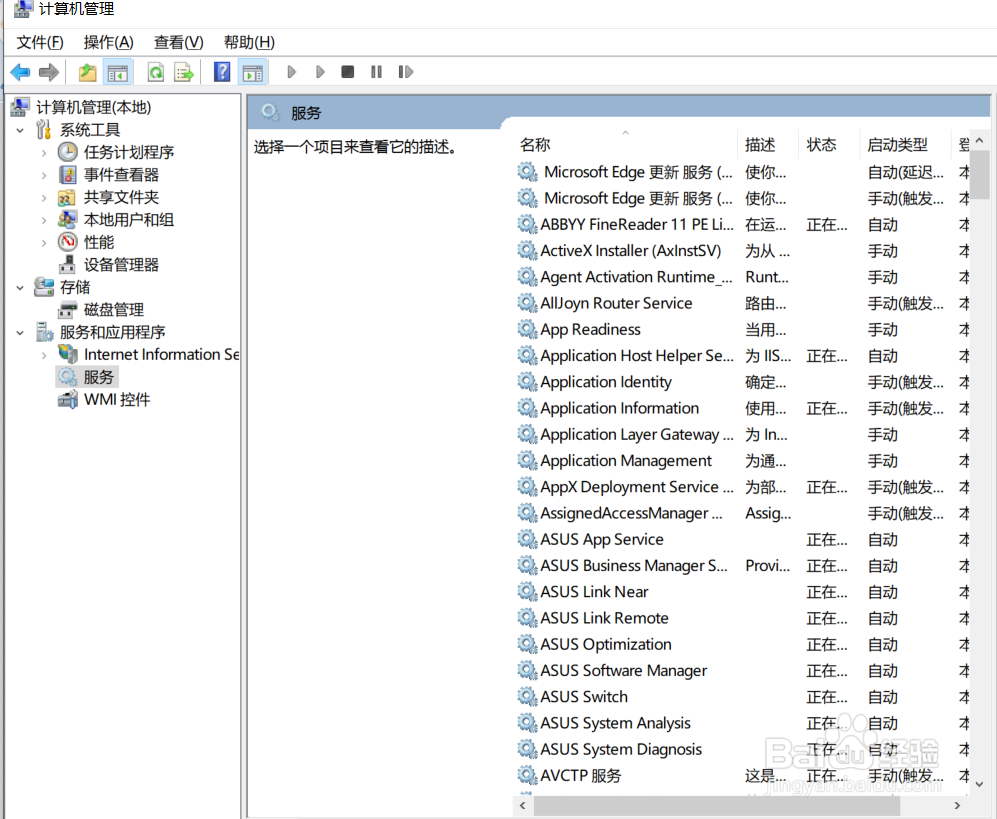Open the 查看 menu
997x819 pixels.
177,42
